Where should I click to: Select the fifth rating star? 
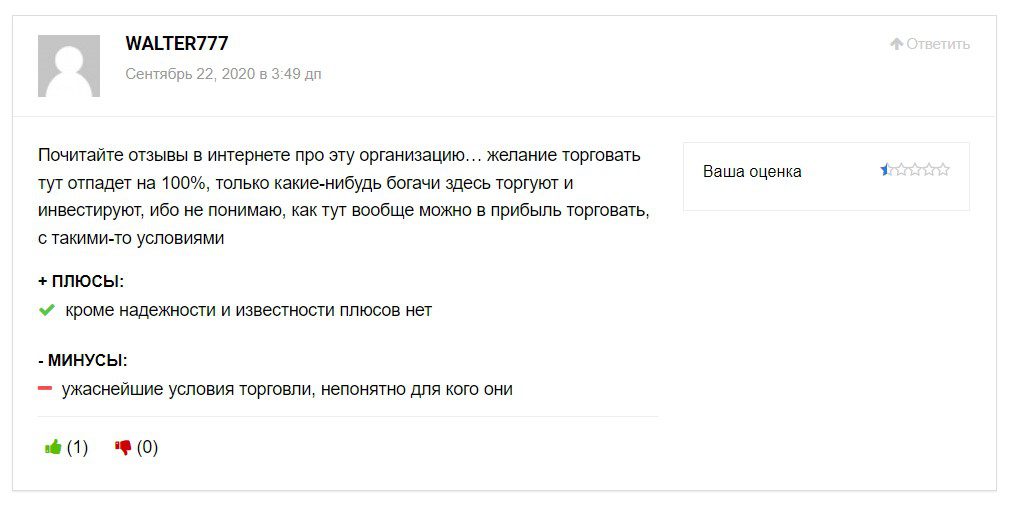pos(942,170)
